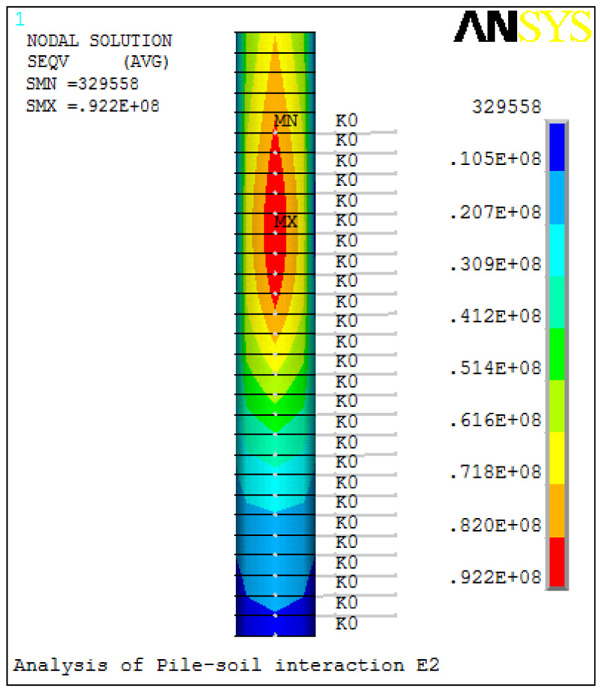Click the '(AVG)' label
The height and width of the screenshot is (689, 600).
146,62
